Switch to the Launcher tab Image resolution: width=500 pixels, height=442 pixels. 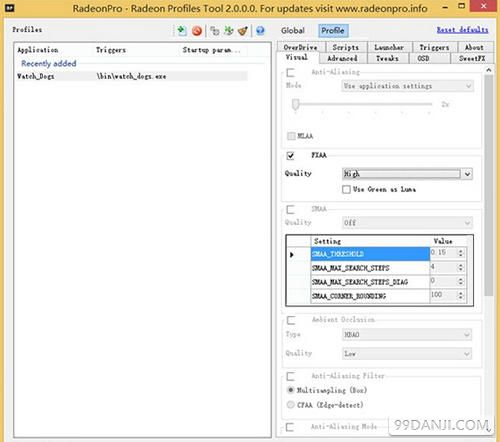click(389, 47)
